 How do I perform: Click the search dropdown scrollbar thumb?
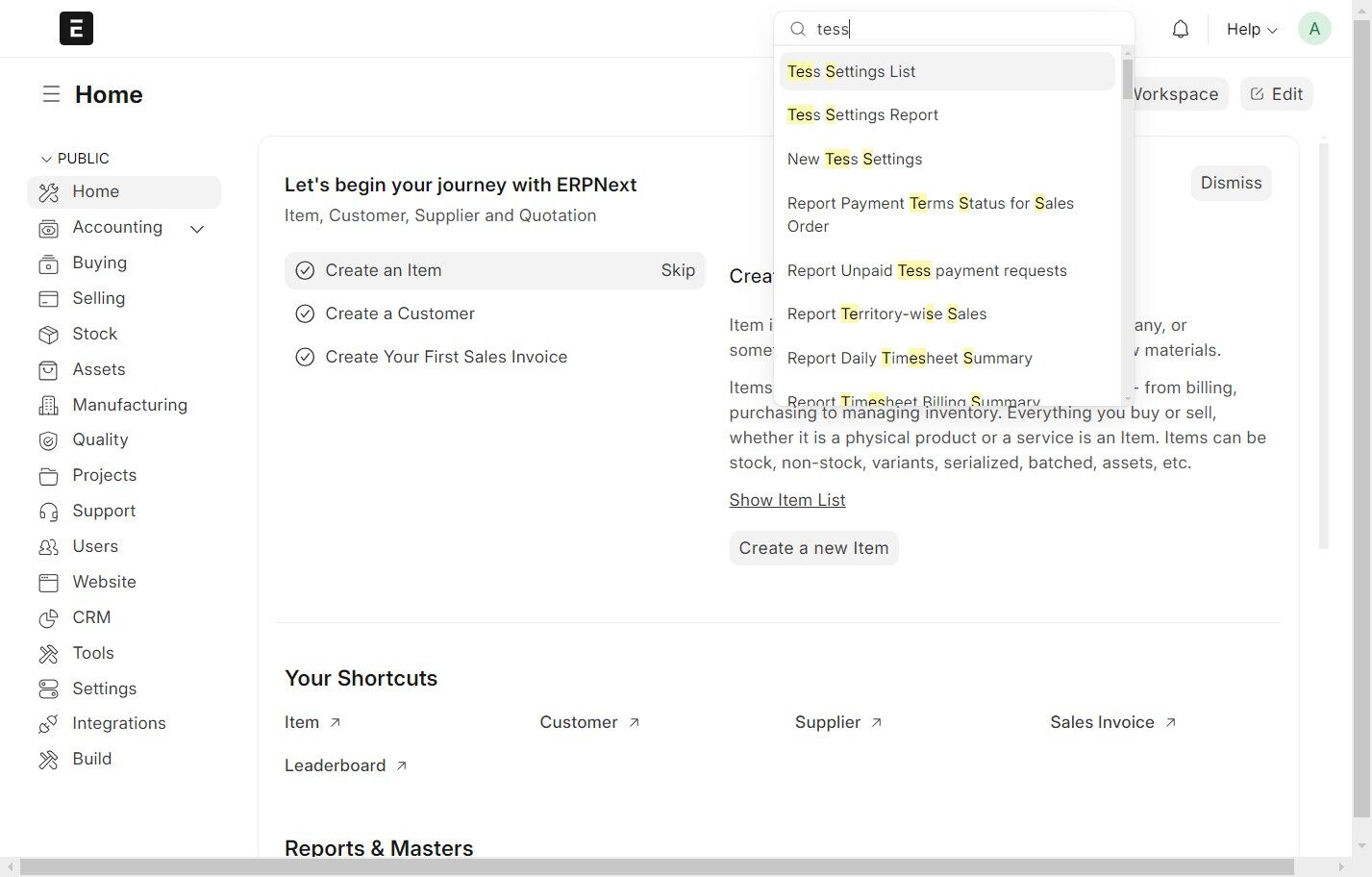[x=1128, y=79]
